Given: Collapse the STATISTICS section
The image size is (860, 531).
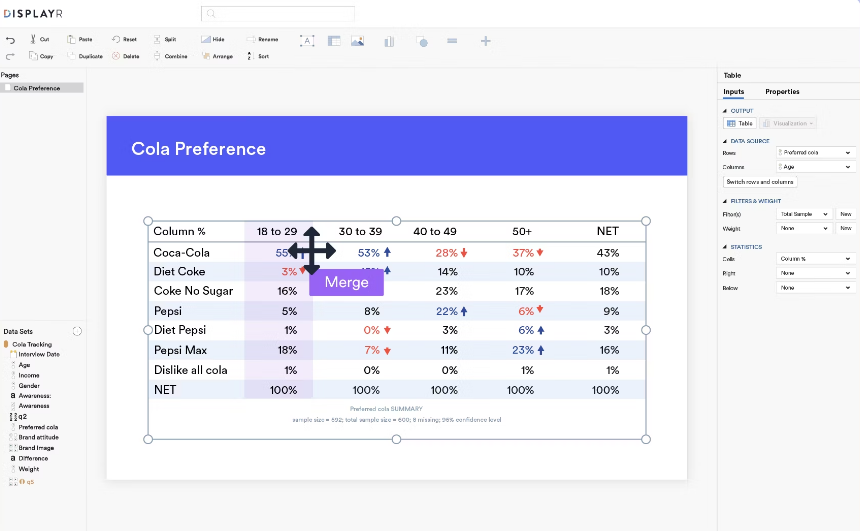Looking at the screenshot, I should click(725, 247).
